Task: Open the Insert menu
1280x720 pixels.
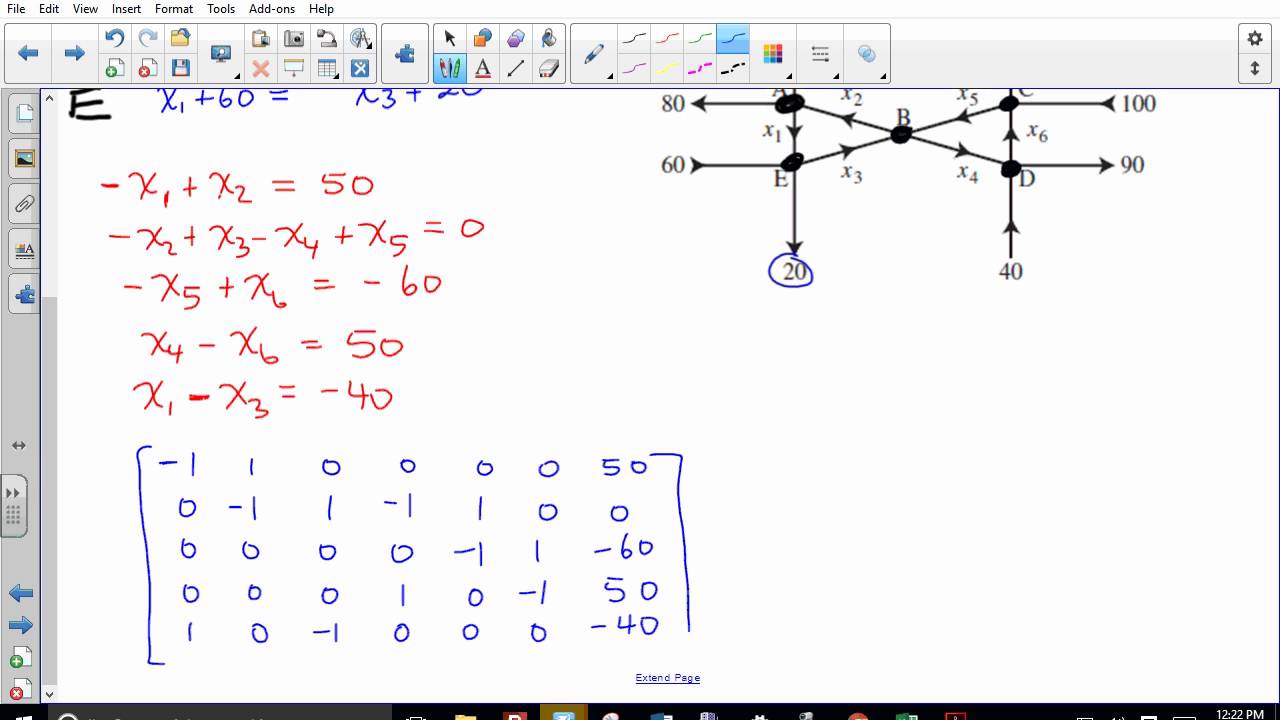Action: coord(126,8)
